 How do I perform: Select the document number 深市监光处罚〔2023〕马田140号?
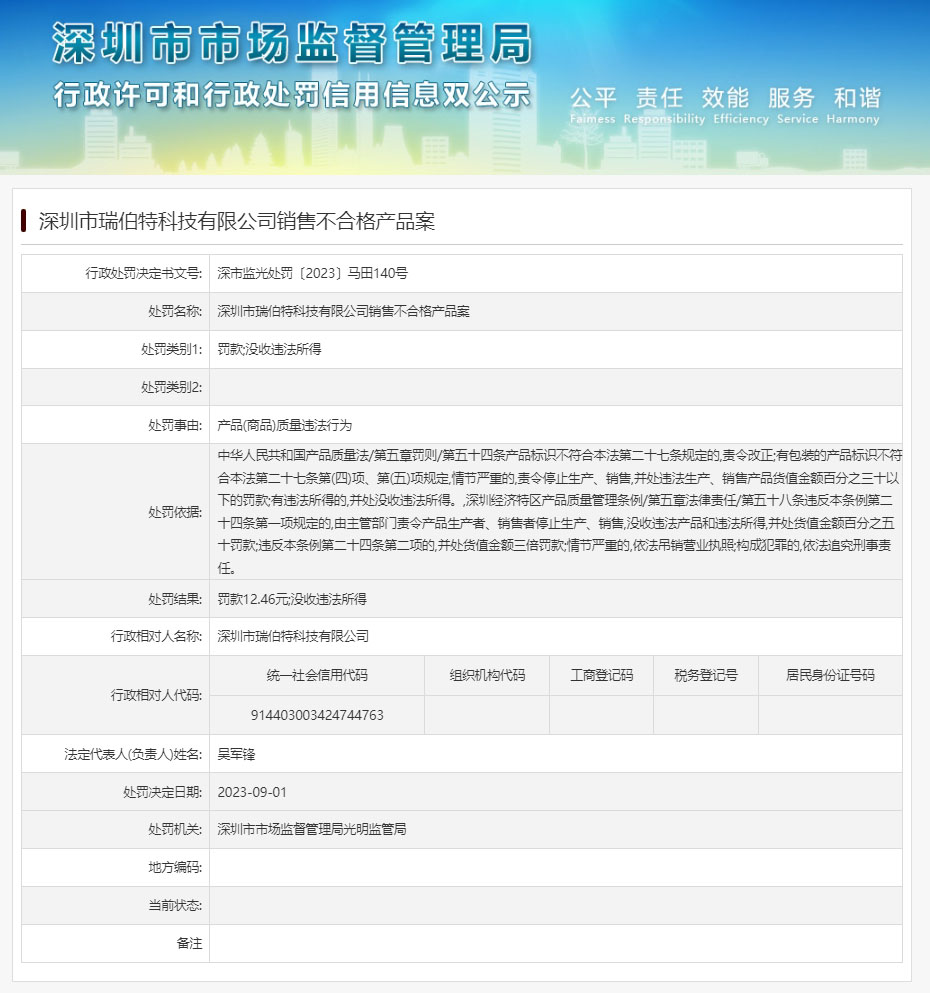(x=312, y=273)
